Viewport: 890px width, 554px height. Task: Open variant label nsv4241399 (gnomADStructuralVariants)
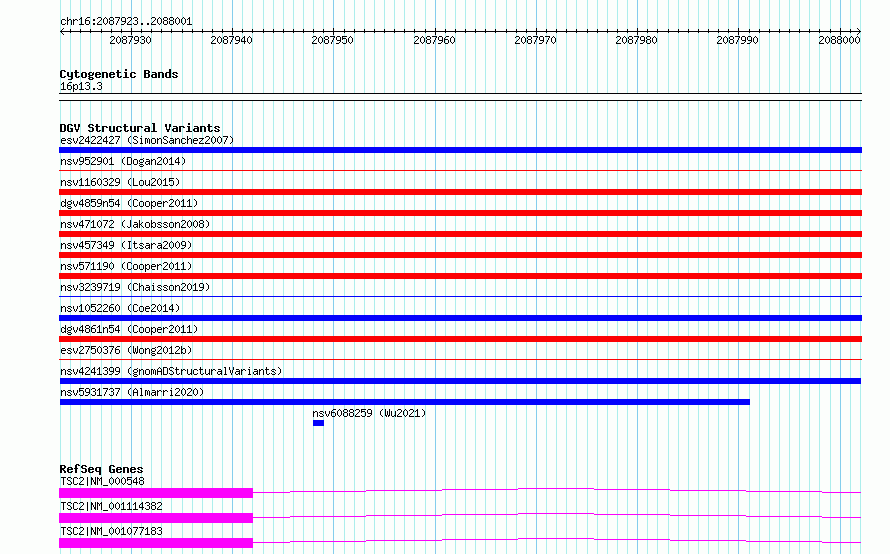[171, 371]
